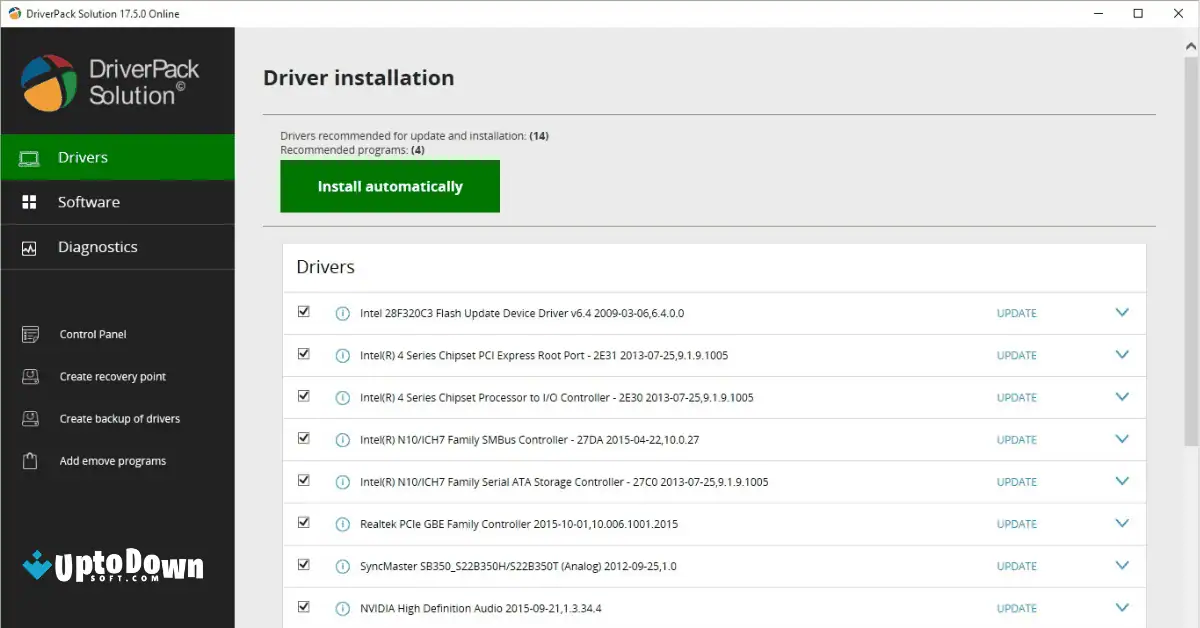Click the Create backup of drivers icon
The image size is (1200, 628).
coord(29,418)
